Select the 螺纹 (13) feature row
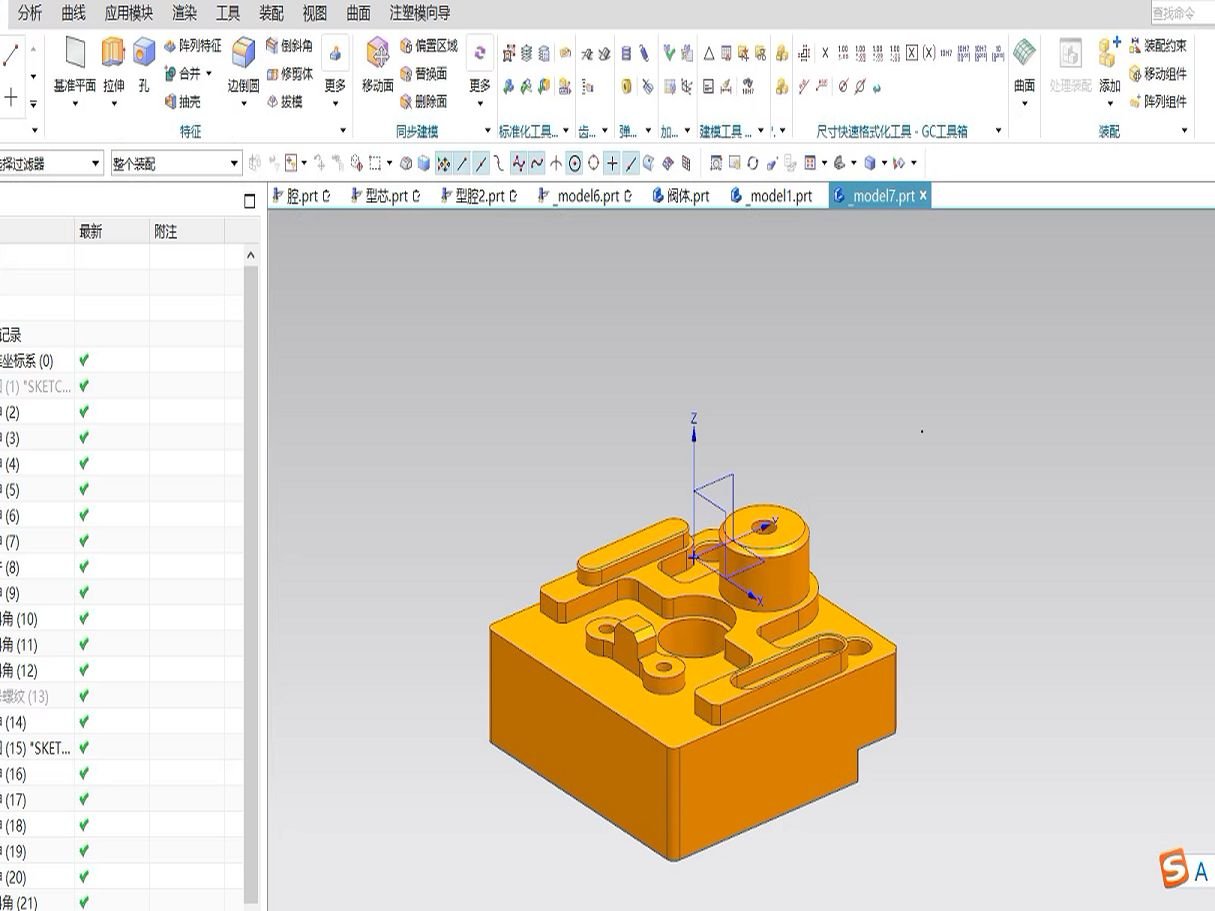 [122, 696]
